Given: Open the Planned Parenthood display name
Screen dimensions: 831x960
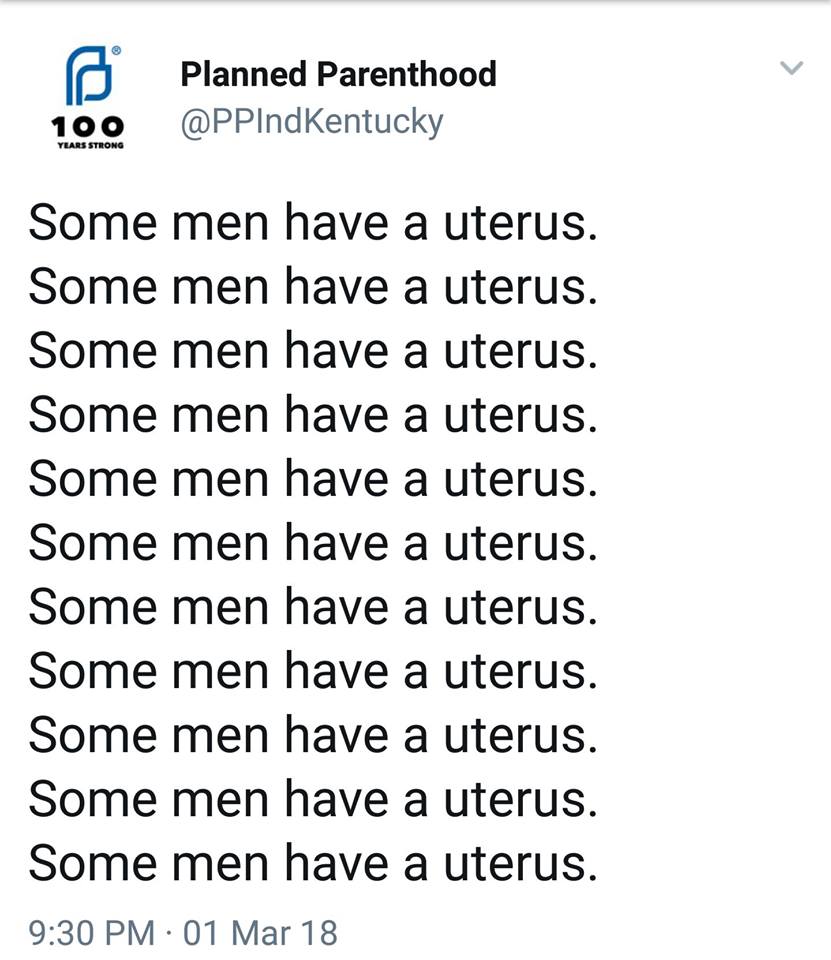Looking at the screenshot, I should pyautogui.click(x=338, y=74).
